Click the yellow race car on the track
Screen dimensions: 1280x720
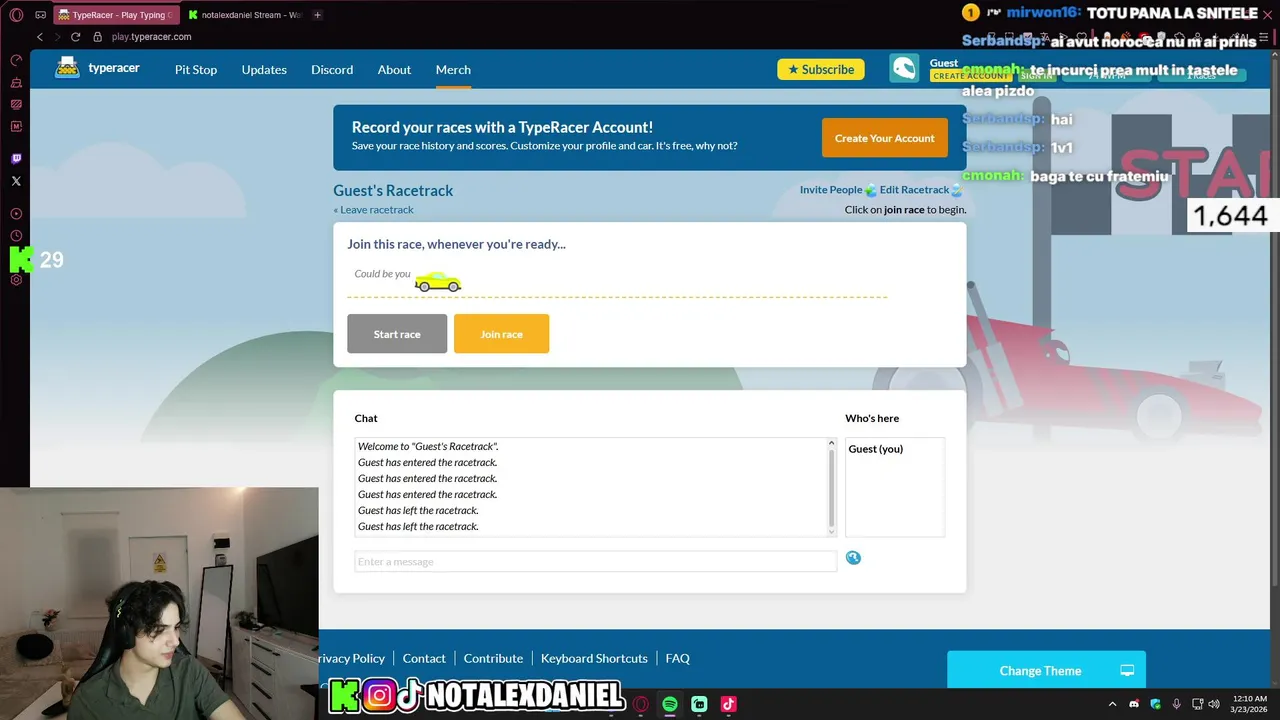click(438, 282)
